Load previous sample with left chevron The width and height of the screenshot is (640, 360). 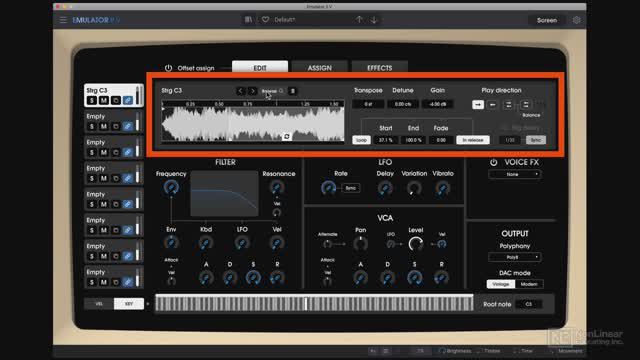[240, 91]
